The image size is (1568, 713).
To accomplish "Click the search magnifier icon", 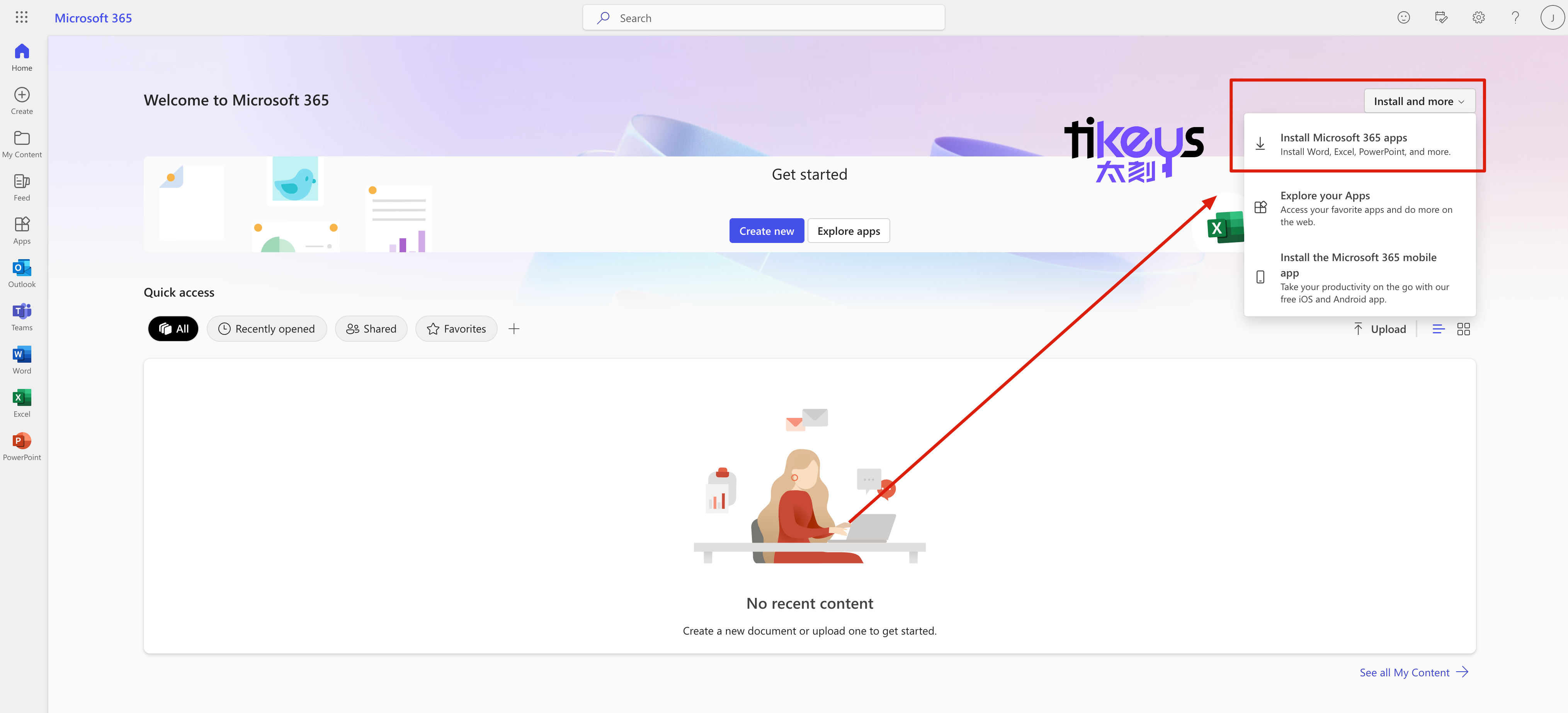I will pyautogui.click(x=603, y=18).
